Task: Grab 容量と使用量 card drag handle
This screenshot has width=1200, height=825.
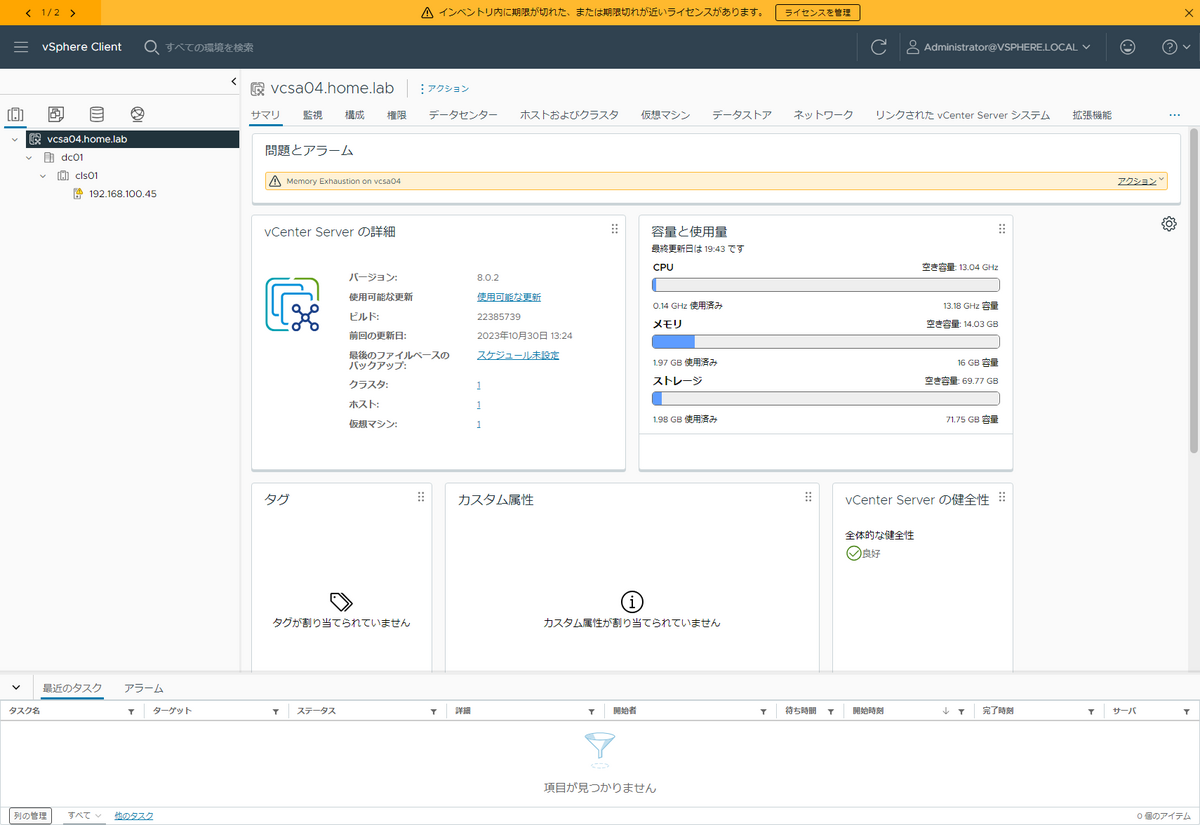Action: pyautogui.click(x=1002, y=229)
